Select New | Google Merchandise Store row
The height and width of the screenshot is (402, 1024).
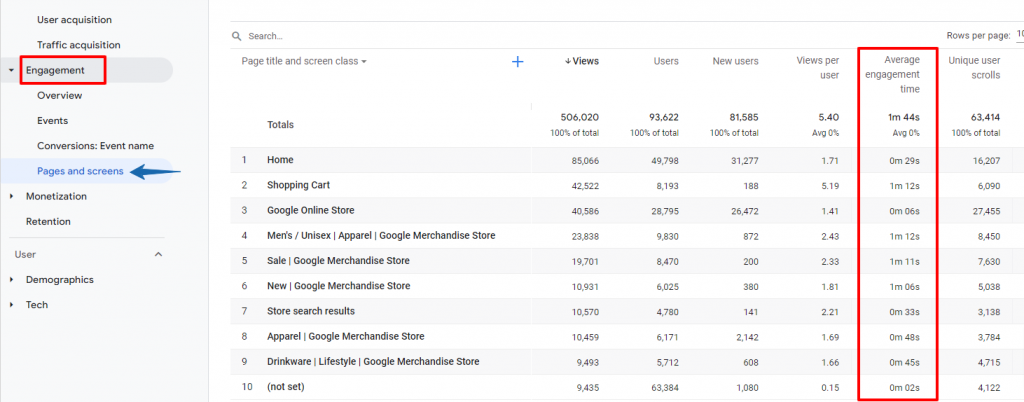coord(338,286)
